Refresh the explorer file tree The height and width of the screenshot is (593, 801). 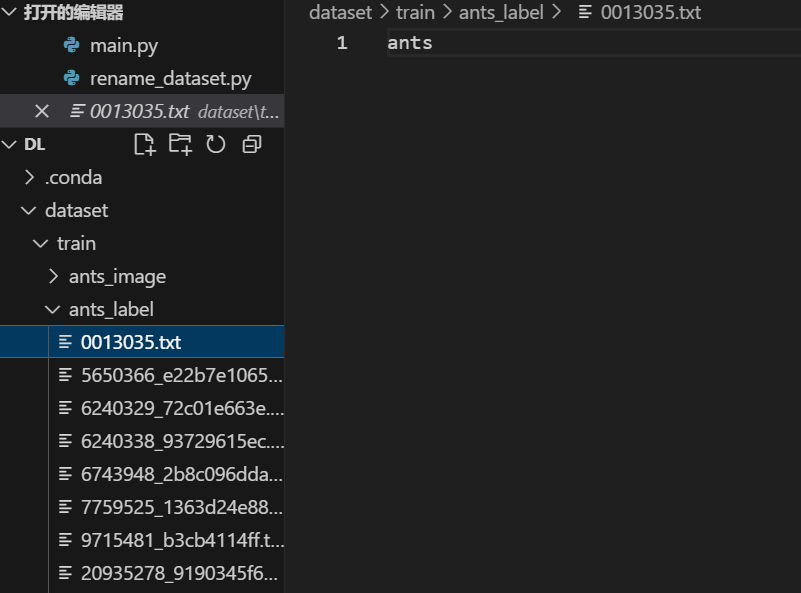click(216, 144)
